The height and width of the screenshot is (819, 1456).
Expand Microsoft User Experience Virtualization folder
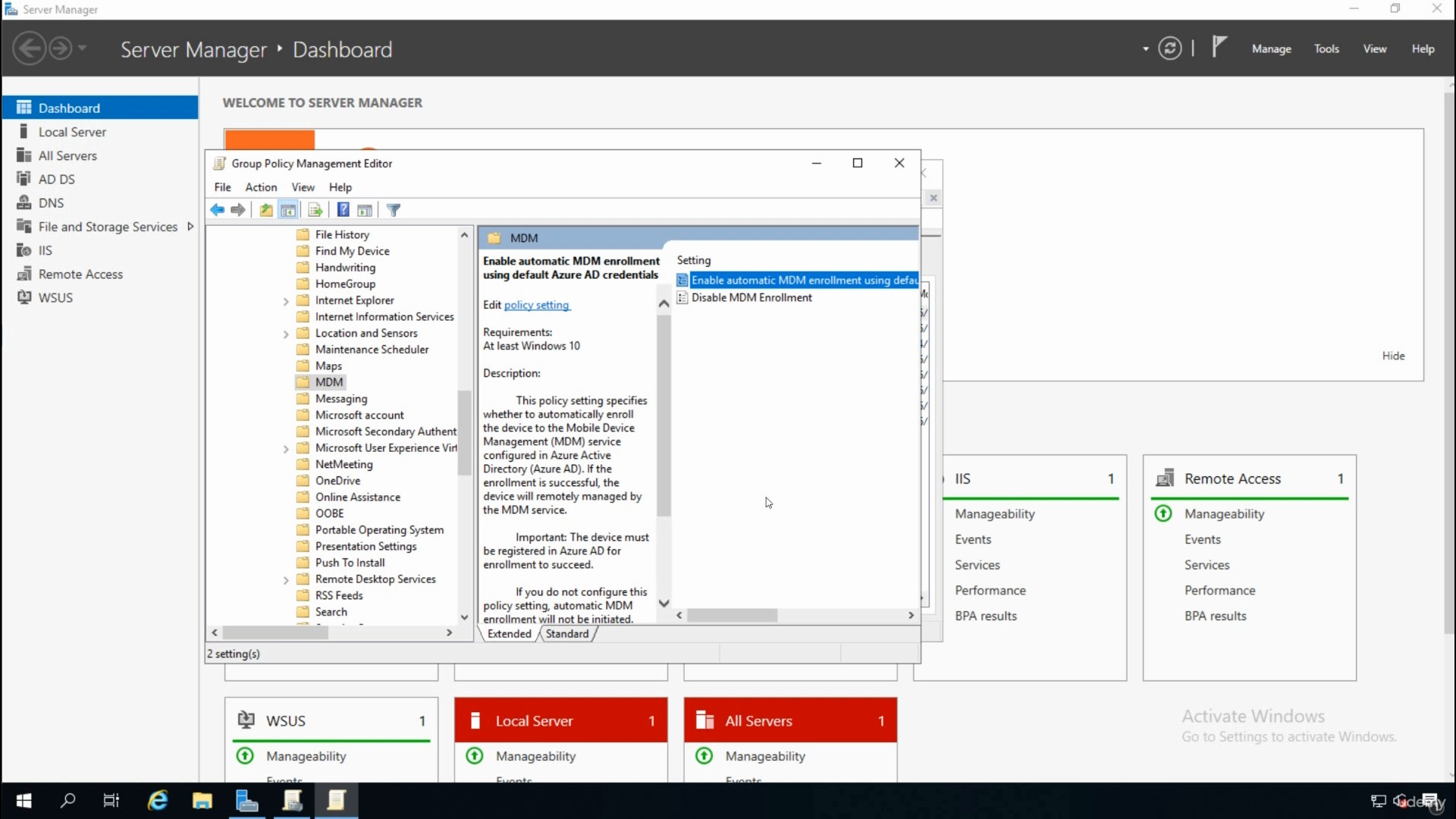[286, 449]
